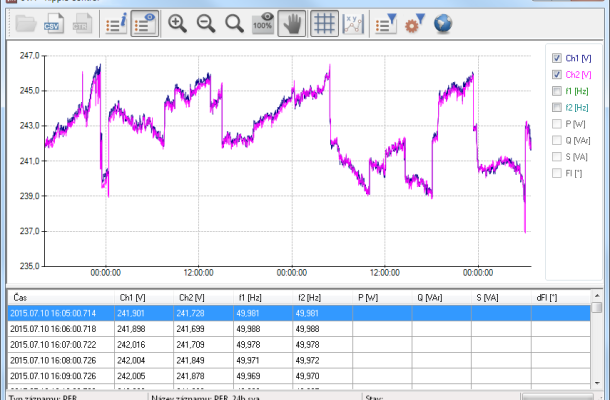Click the globe icon in the toolbar
Screen dimensions: 610x400
tap(443, 22)
